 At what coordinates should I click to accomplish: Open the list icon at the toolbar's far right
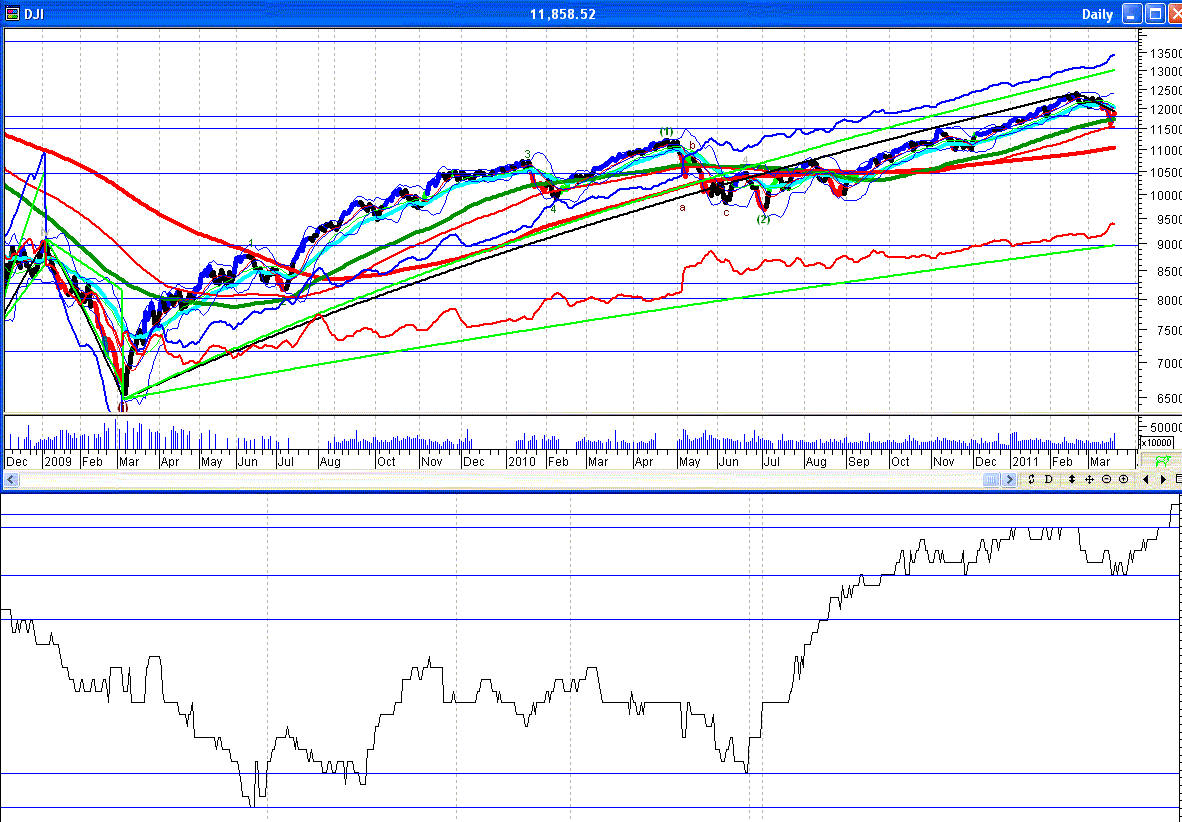tap(1178, 479)
